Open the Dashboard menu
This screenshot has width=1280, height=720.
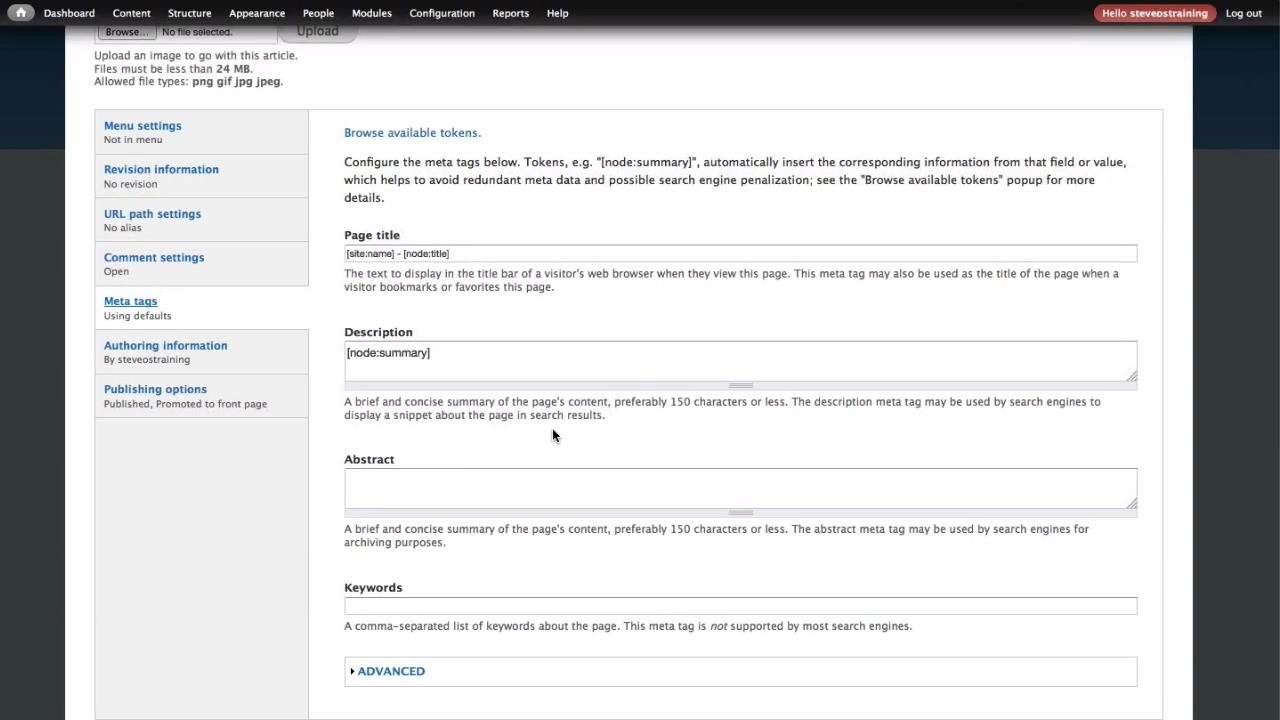(x=69, y=13)
